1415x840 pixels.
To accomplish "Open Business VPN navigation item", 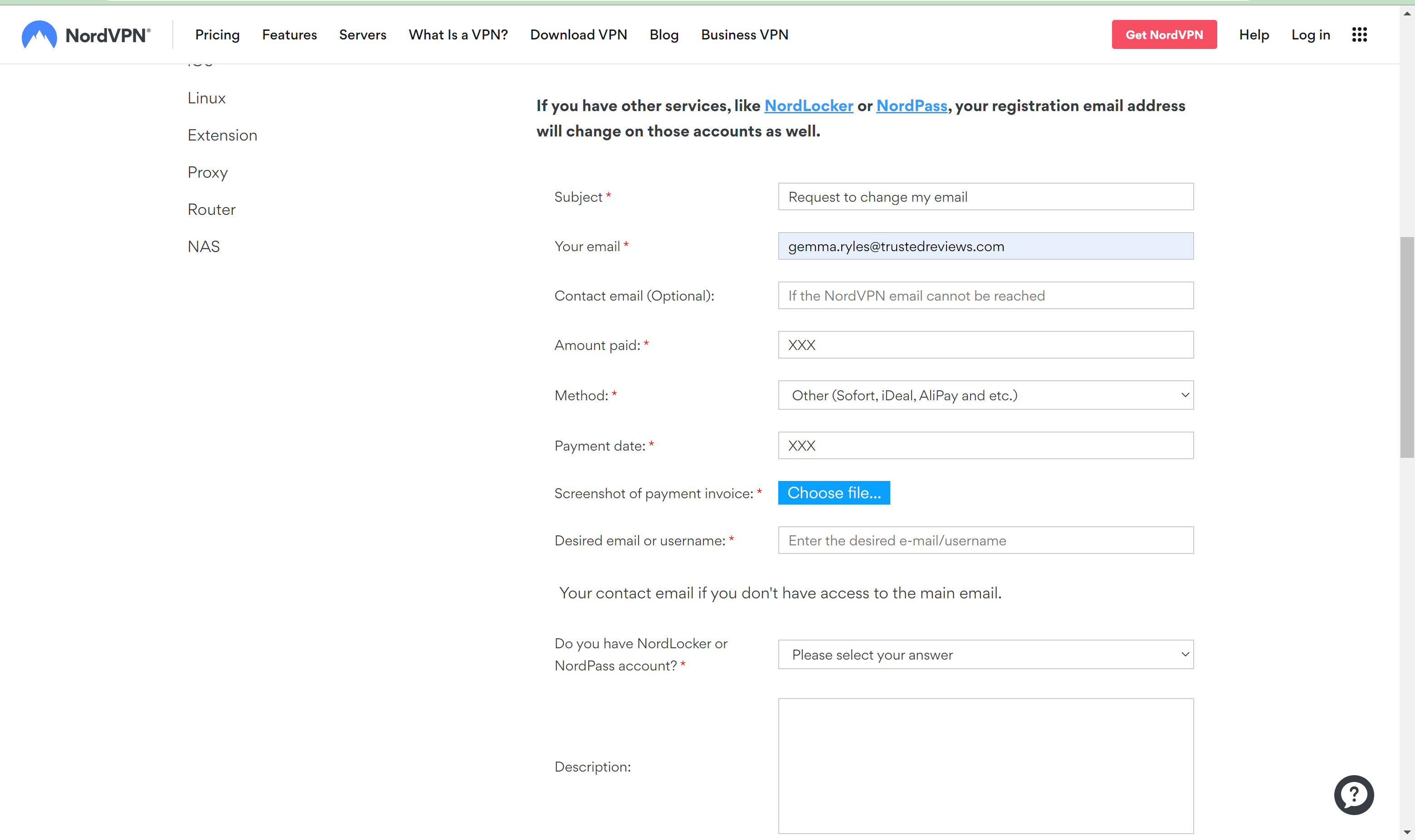I will [745, 34].
